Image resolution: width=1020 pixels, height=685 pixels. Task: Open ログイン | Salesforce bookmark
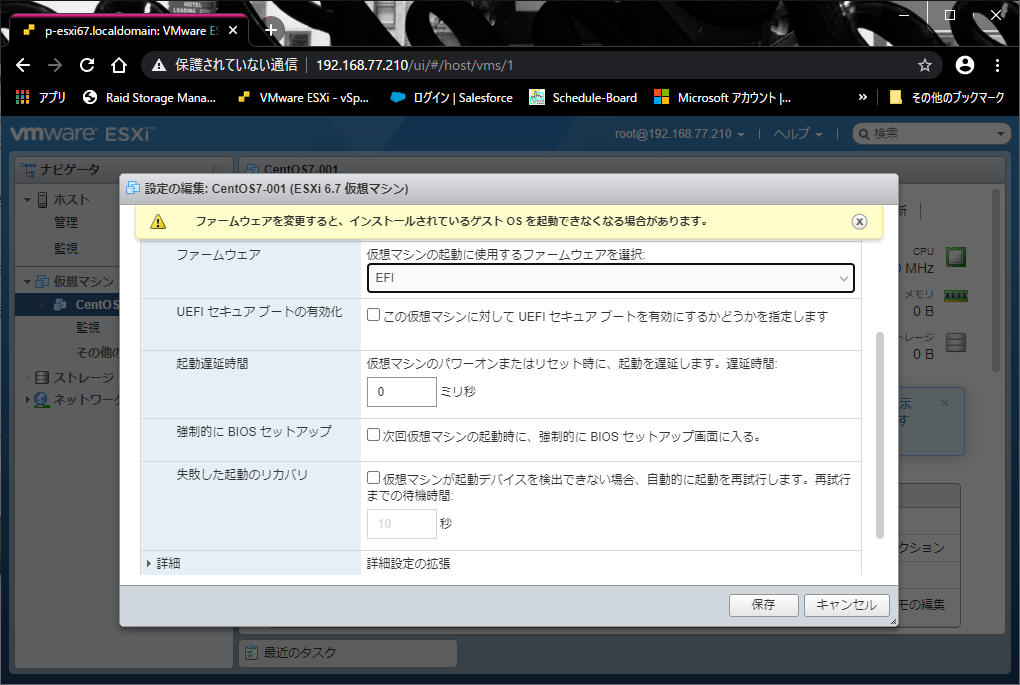tap(451, 98)
